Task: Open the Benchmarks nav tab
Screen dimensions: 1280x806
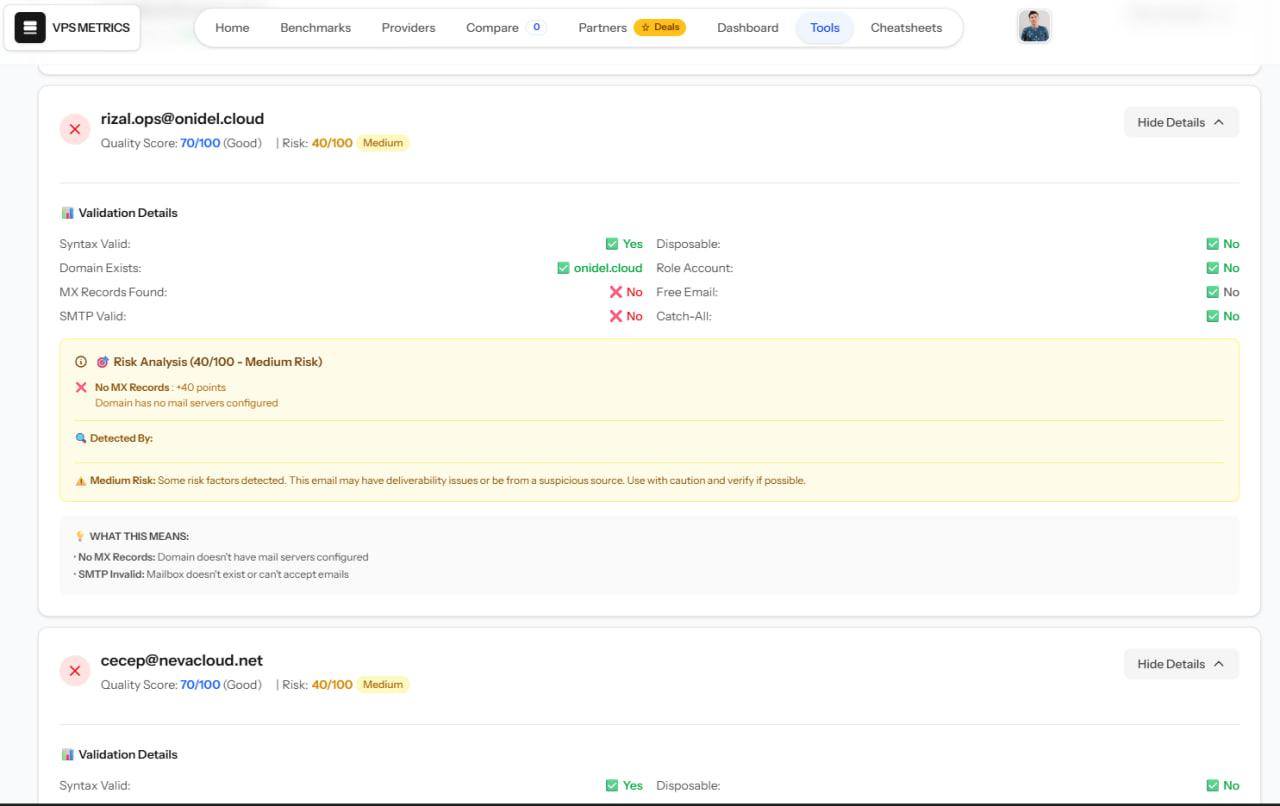Action: (x=315, y=28)
